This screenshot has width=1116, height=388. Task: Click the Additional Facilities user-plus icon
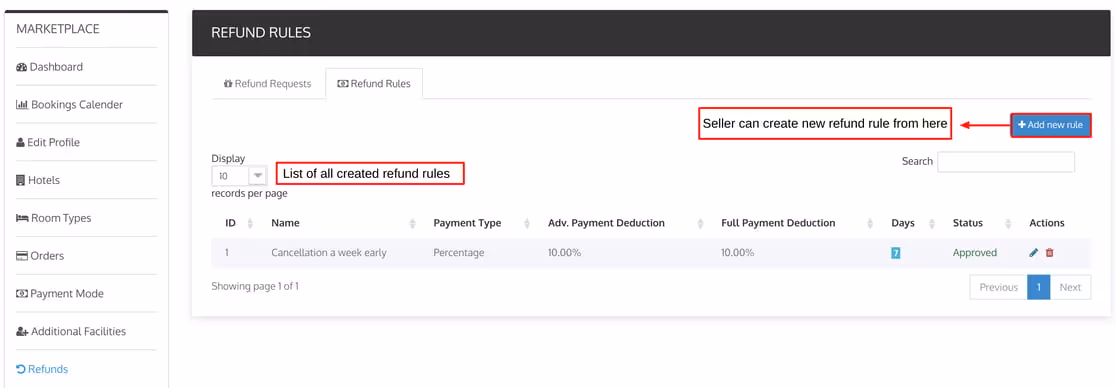click(x=22, y=332)
